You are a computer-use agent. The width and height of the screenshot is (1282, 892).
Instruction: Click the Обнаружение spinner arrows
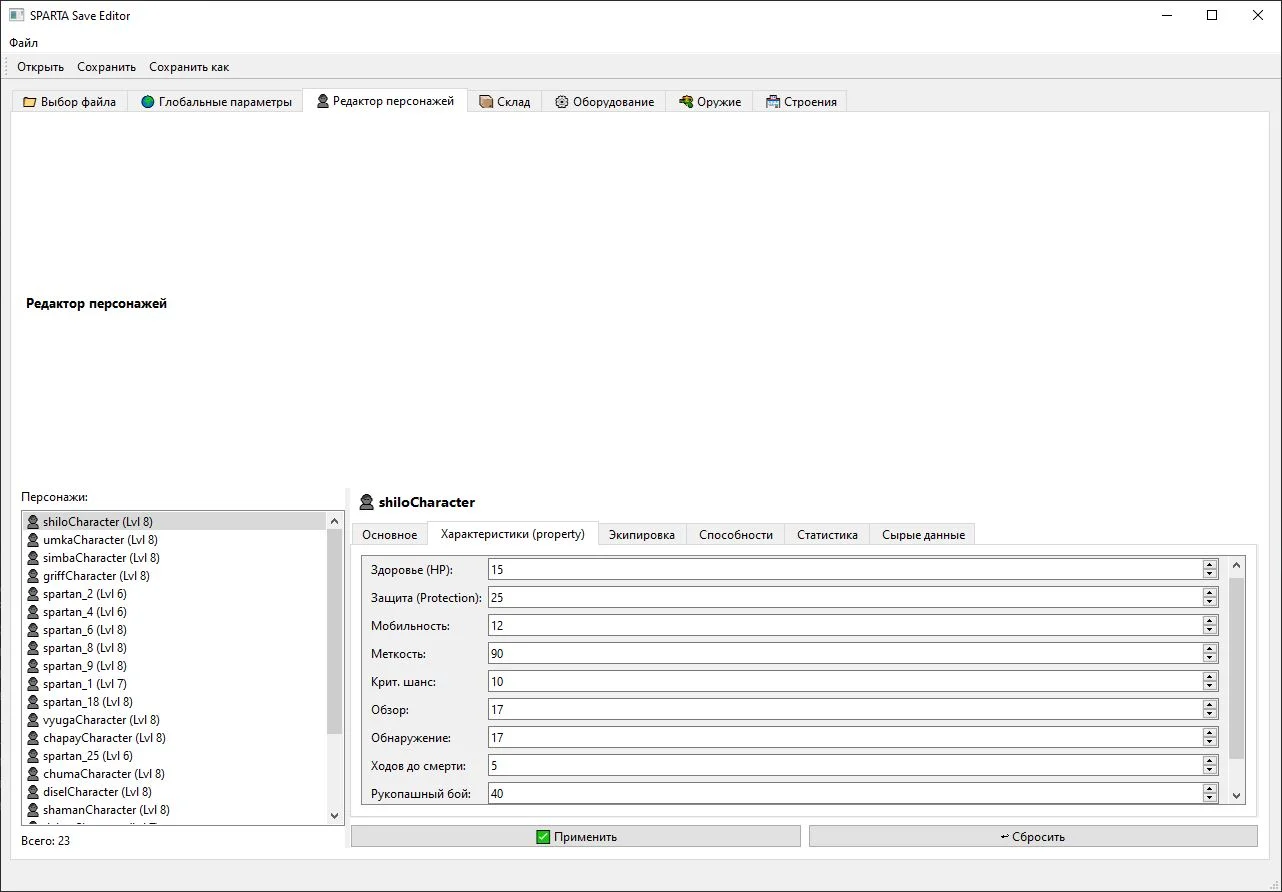[1210, 737]
